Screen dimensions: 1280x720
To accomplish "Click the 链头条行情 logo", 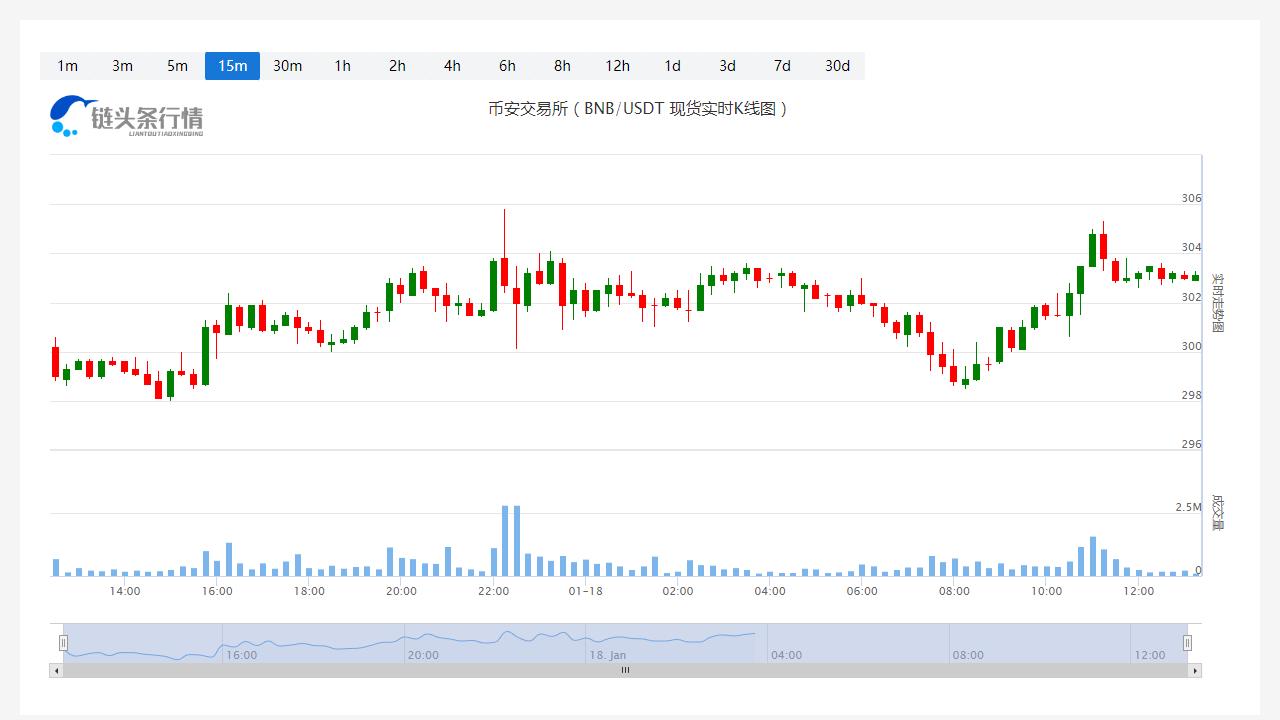I will (x=127, y=117).
